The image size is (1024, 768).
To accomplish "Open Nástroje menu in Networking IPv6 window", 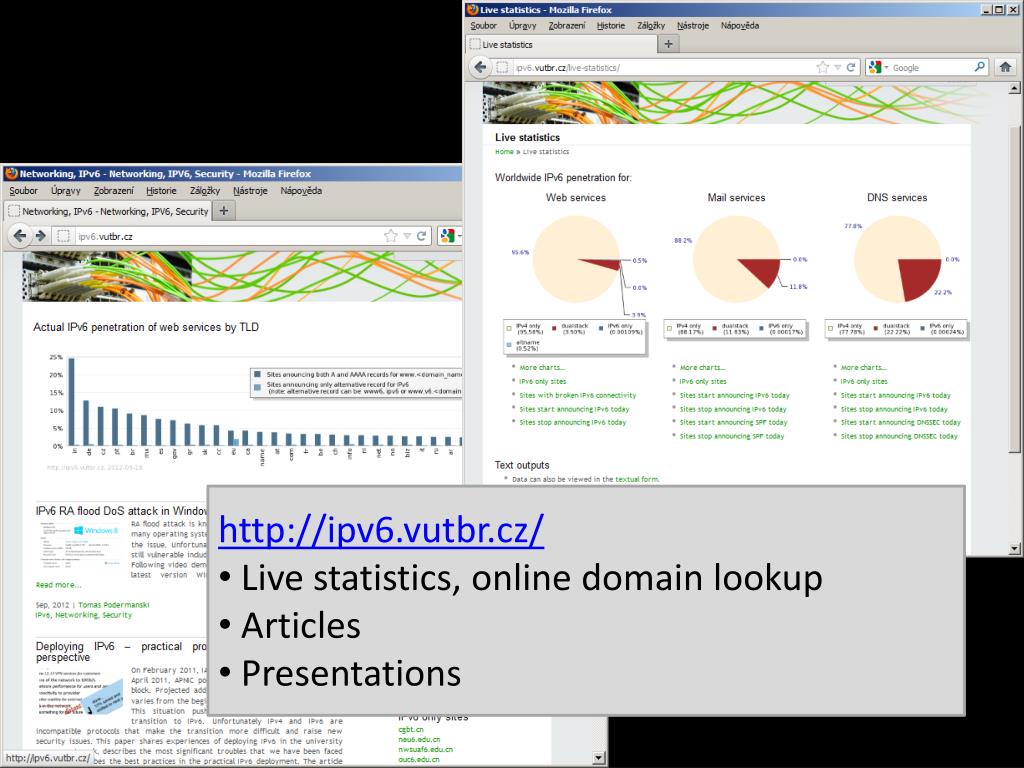I will coord(250,191).
